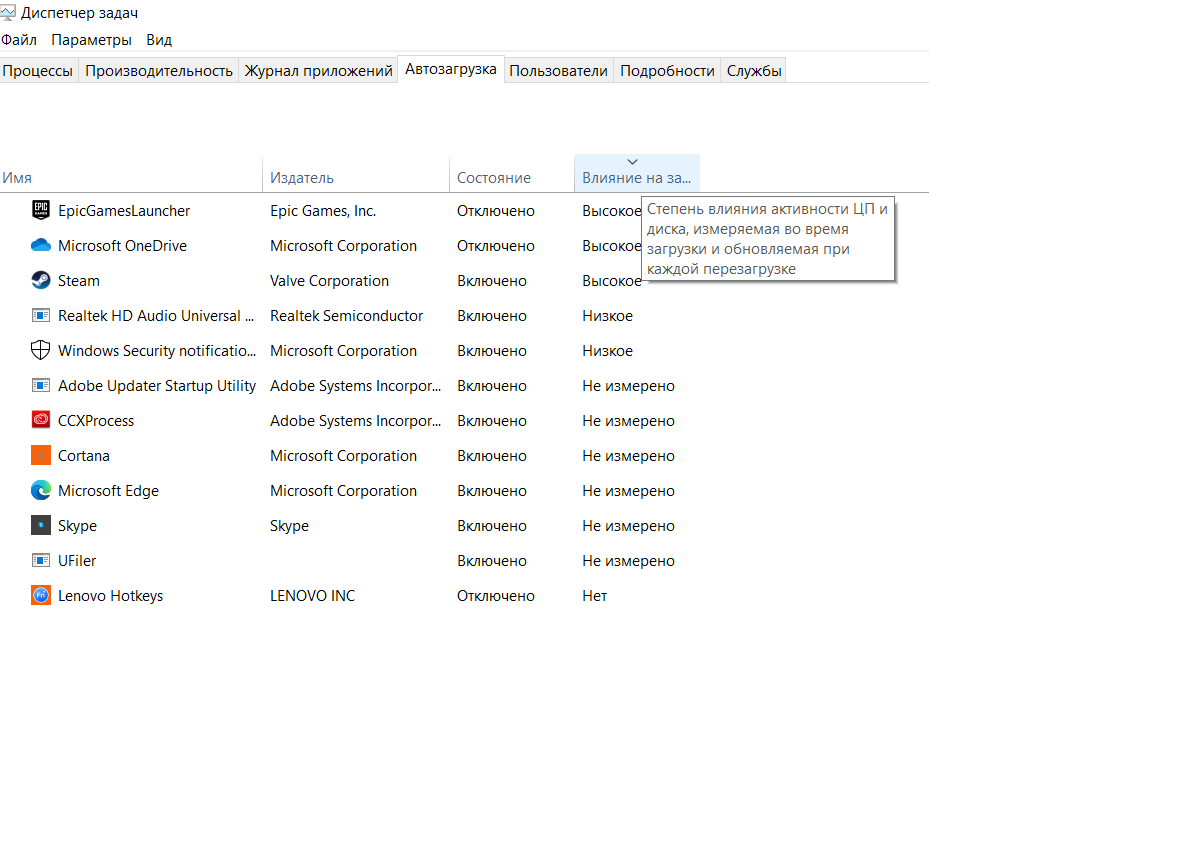
Task: Click the Windows Security shield icon
Action: pos(40,350)
